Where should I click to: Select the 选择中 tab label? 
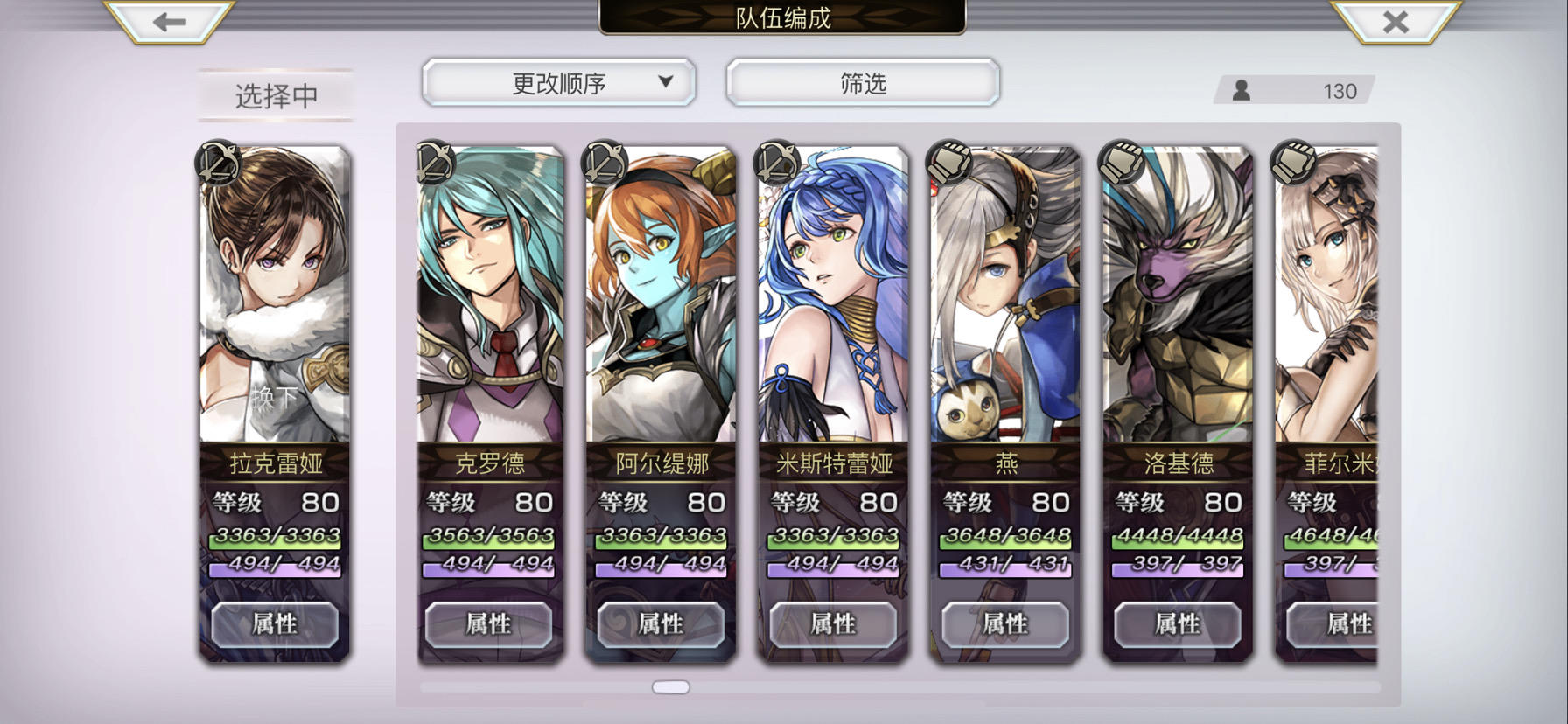coord(276,95)
